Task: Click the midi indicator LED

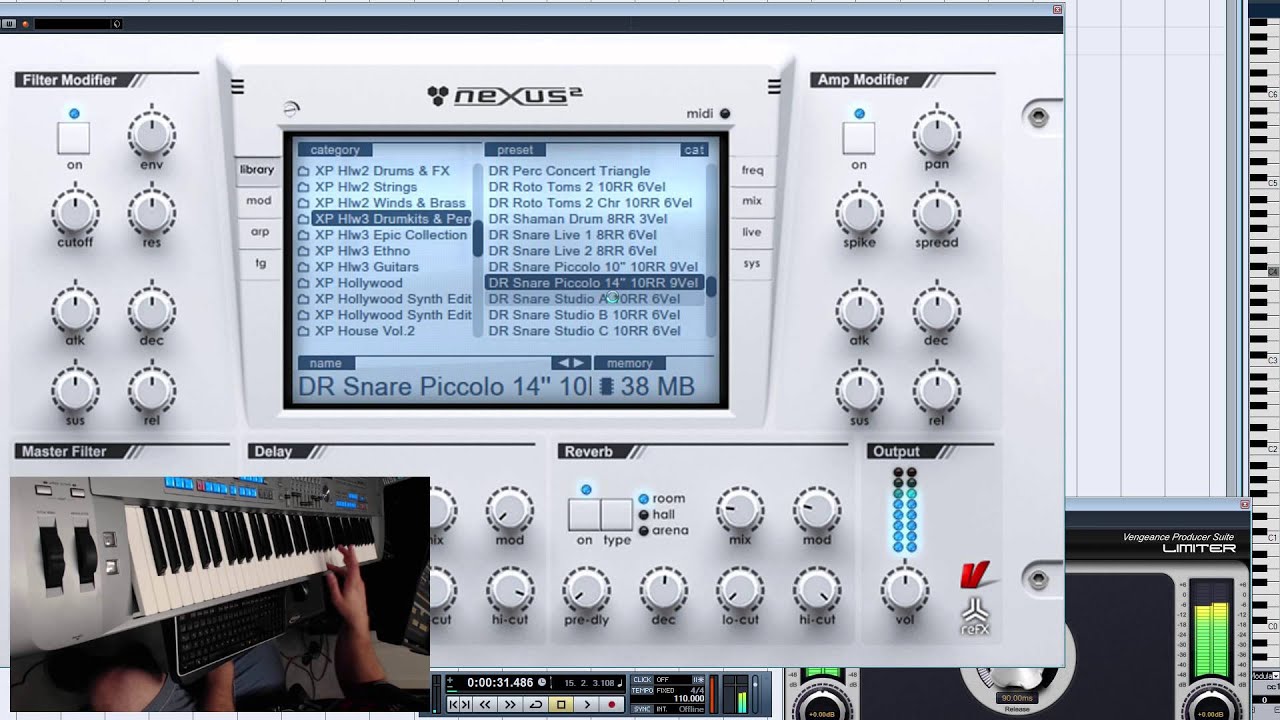Action: [726, 114]
